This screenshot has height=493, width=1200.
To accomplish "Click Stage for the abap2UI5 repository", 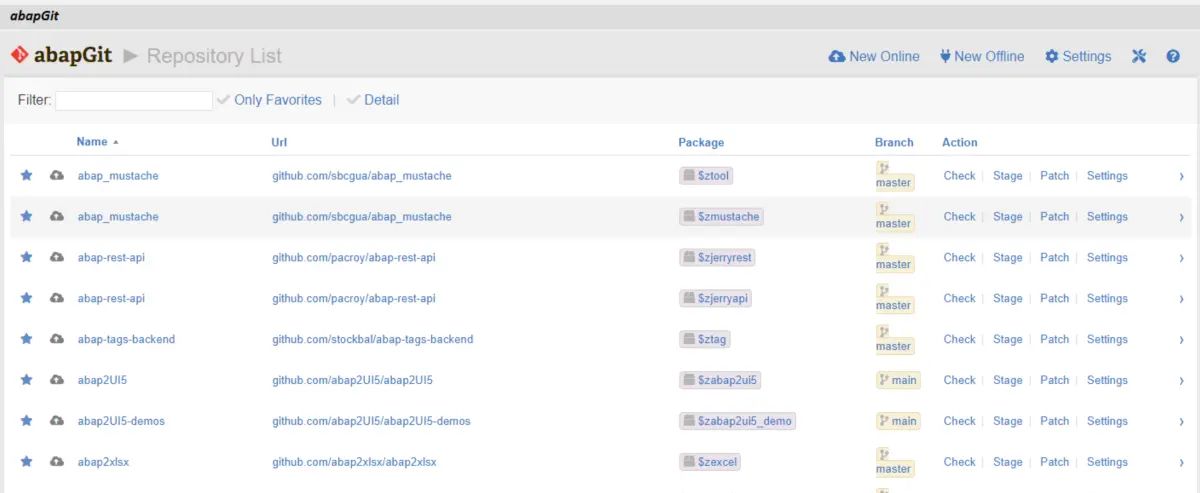I will [1007, 380].
